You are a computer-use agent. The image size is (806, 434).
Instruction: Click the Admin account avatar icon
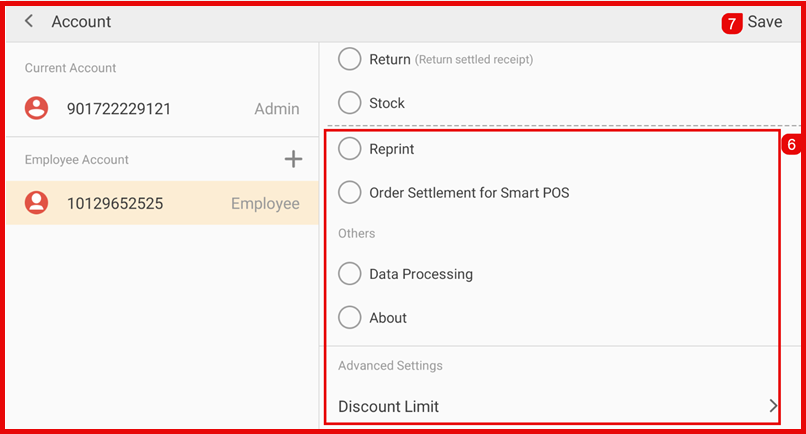click(37, 109)
